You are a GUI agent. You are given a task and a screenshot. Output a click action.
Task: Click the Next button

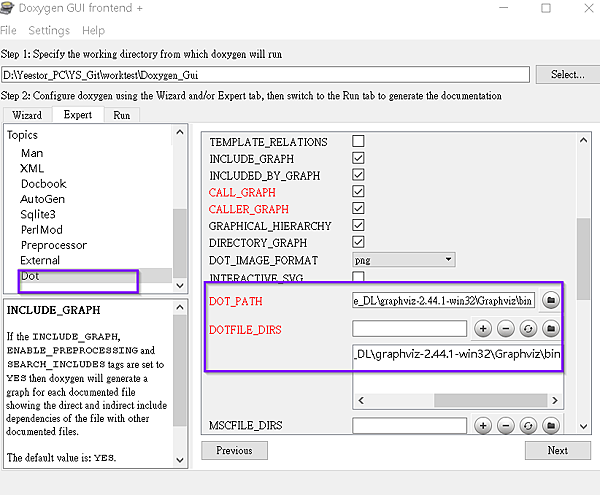tap(558, 450)
